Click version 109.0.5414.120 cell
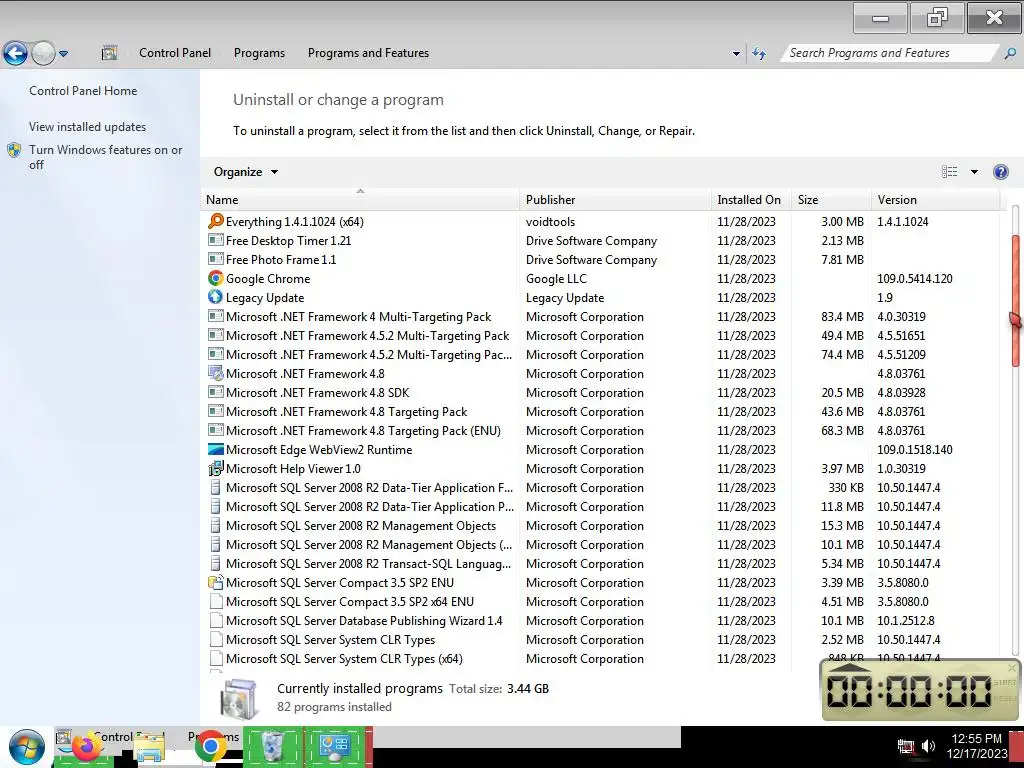Viewport: 1024px width, 768px height. pos(914,278)
